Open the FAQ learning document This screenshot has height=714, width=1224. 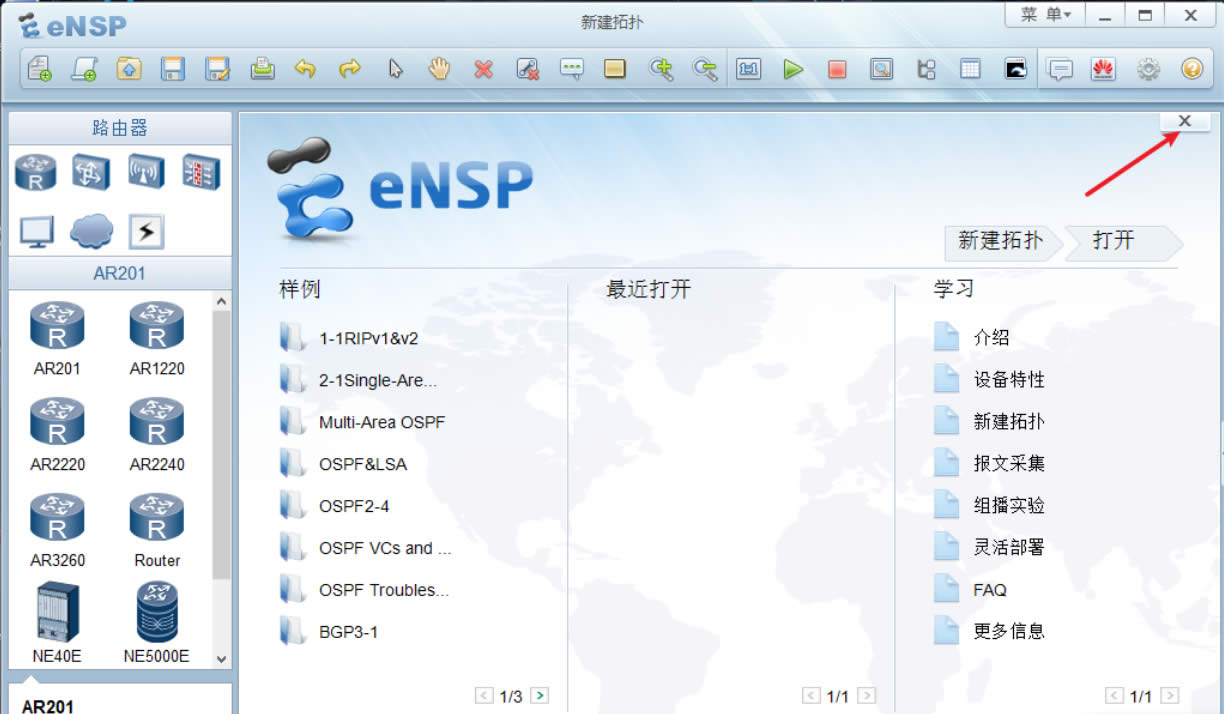click(x=989, y=590)
